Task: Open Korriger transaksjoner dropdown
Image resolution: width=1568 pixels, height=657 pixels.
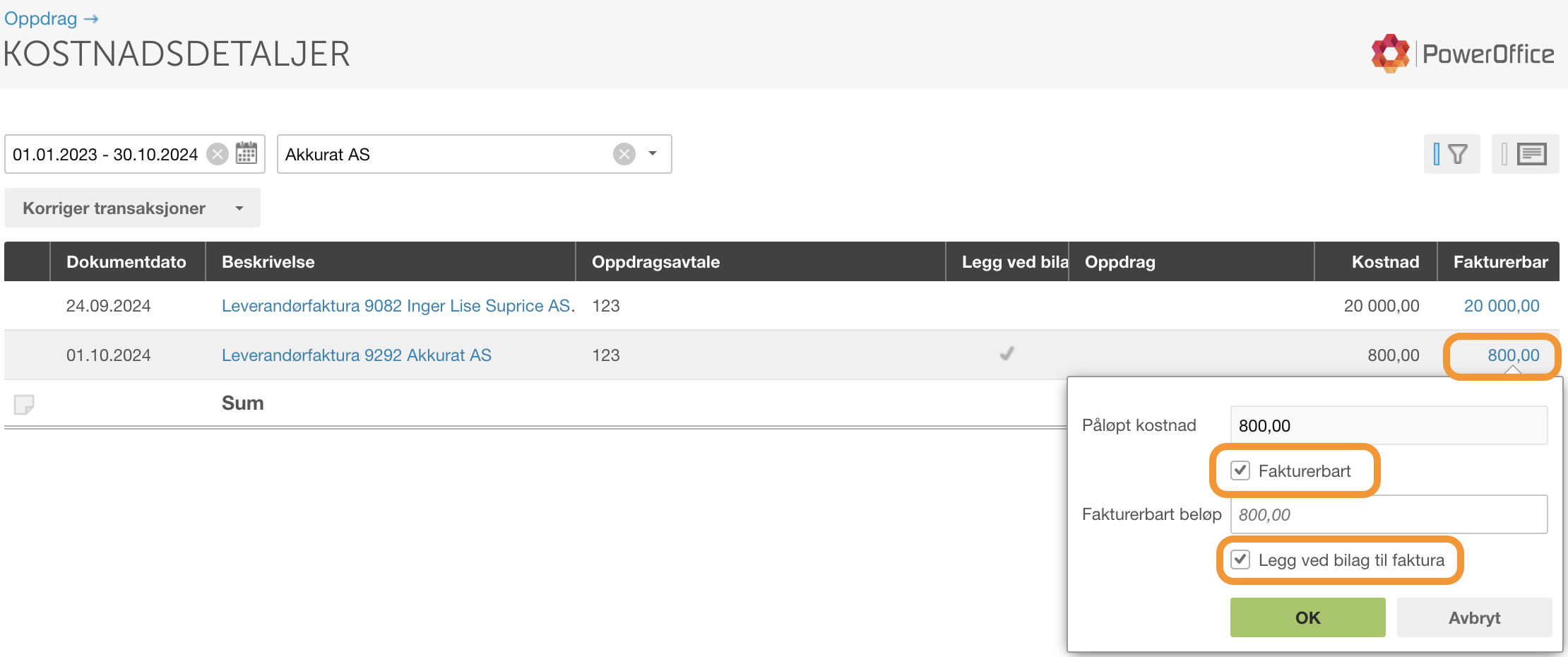Action: tap(132, 208)
